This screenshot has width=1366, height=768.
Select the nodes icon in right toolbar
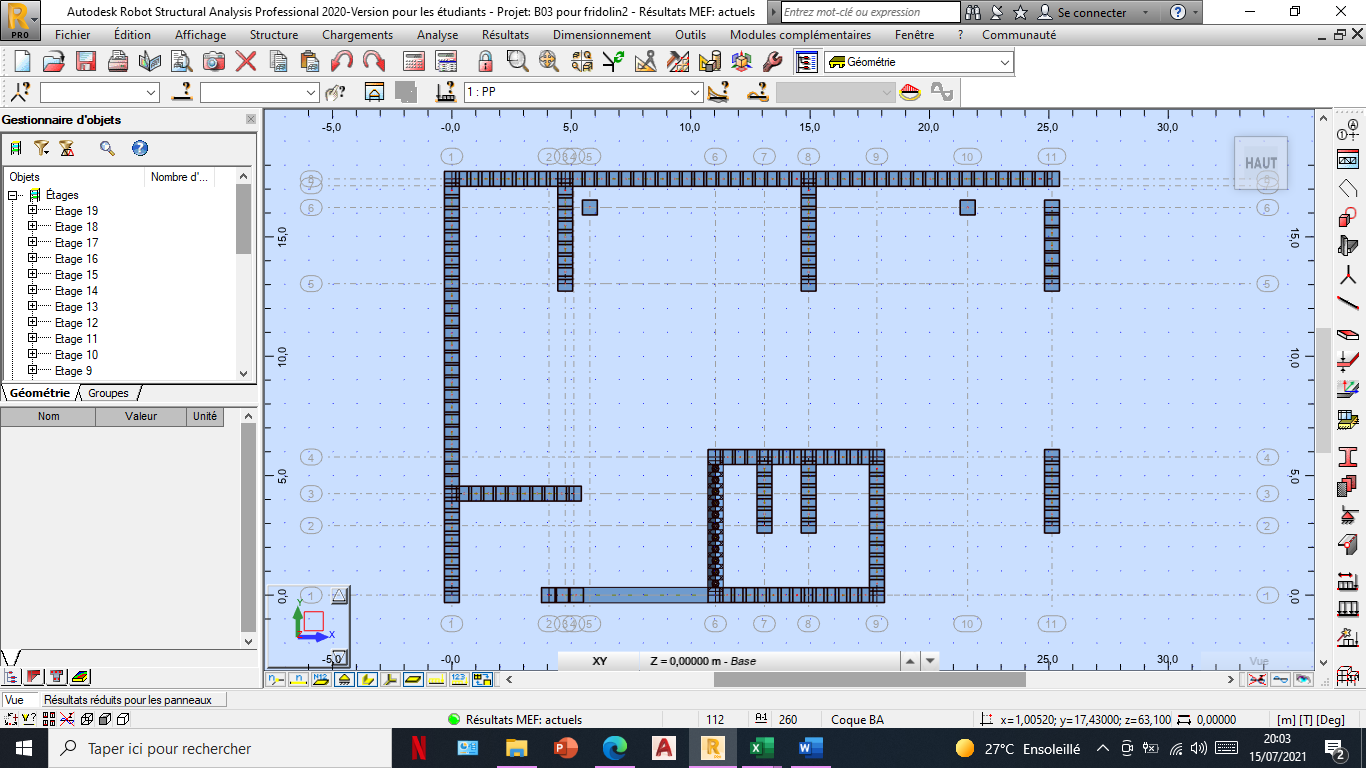pos(1347,274)
